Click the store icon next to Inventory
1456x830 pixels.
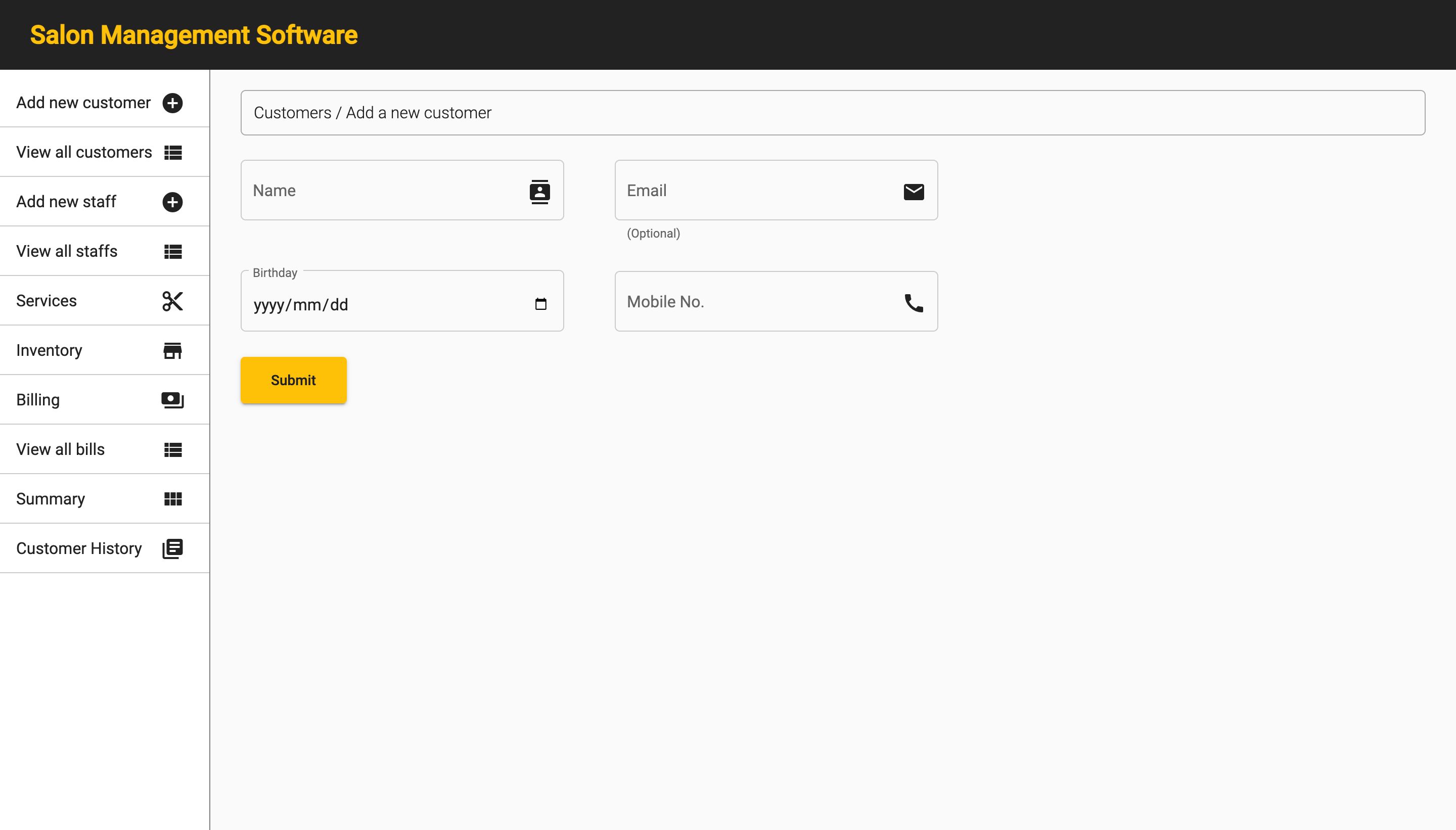coord(172,351)
